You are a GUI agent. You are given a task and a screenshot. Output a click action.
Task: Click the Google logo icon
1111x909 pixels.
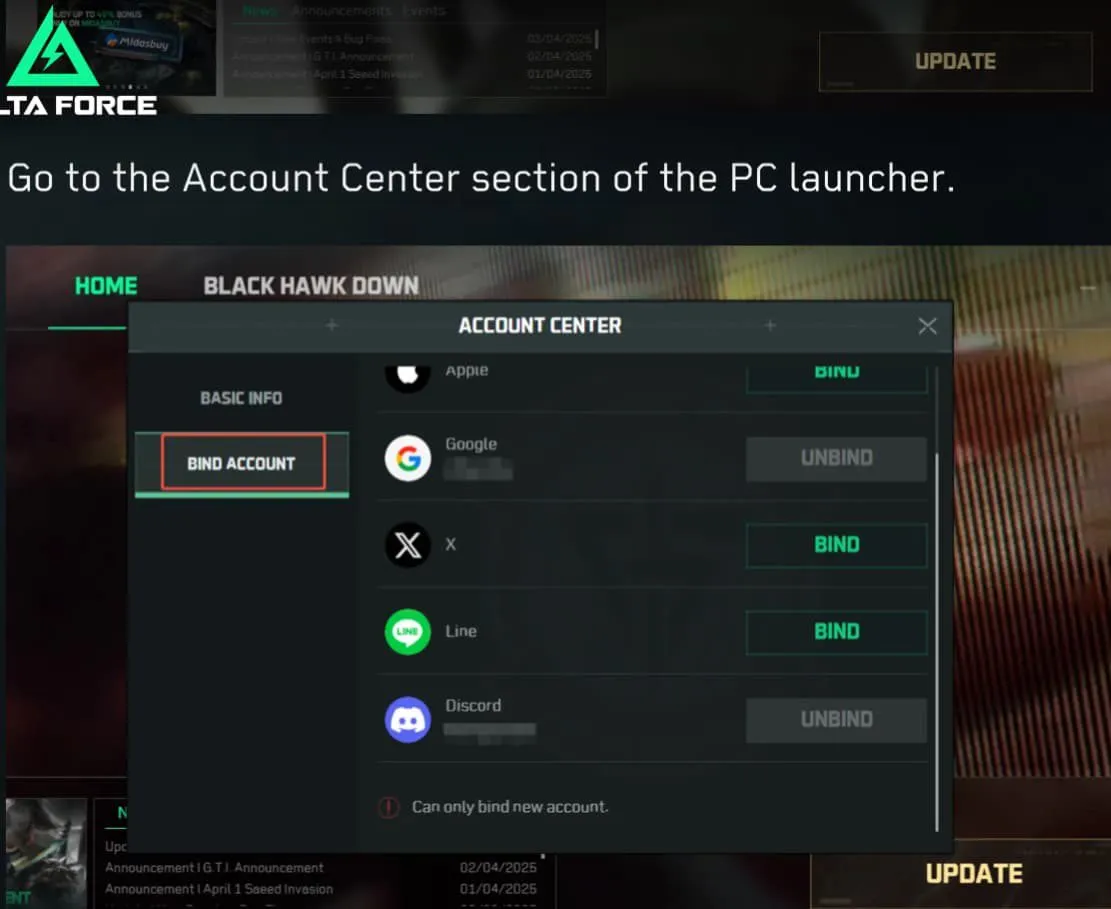click(407, 458)
